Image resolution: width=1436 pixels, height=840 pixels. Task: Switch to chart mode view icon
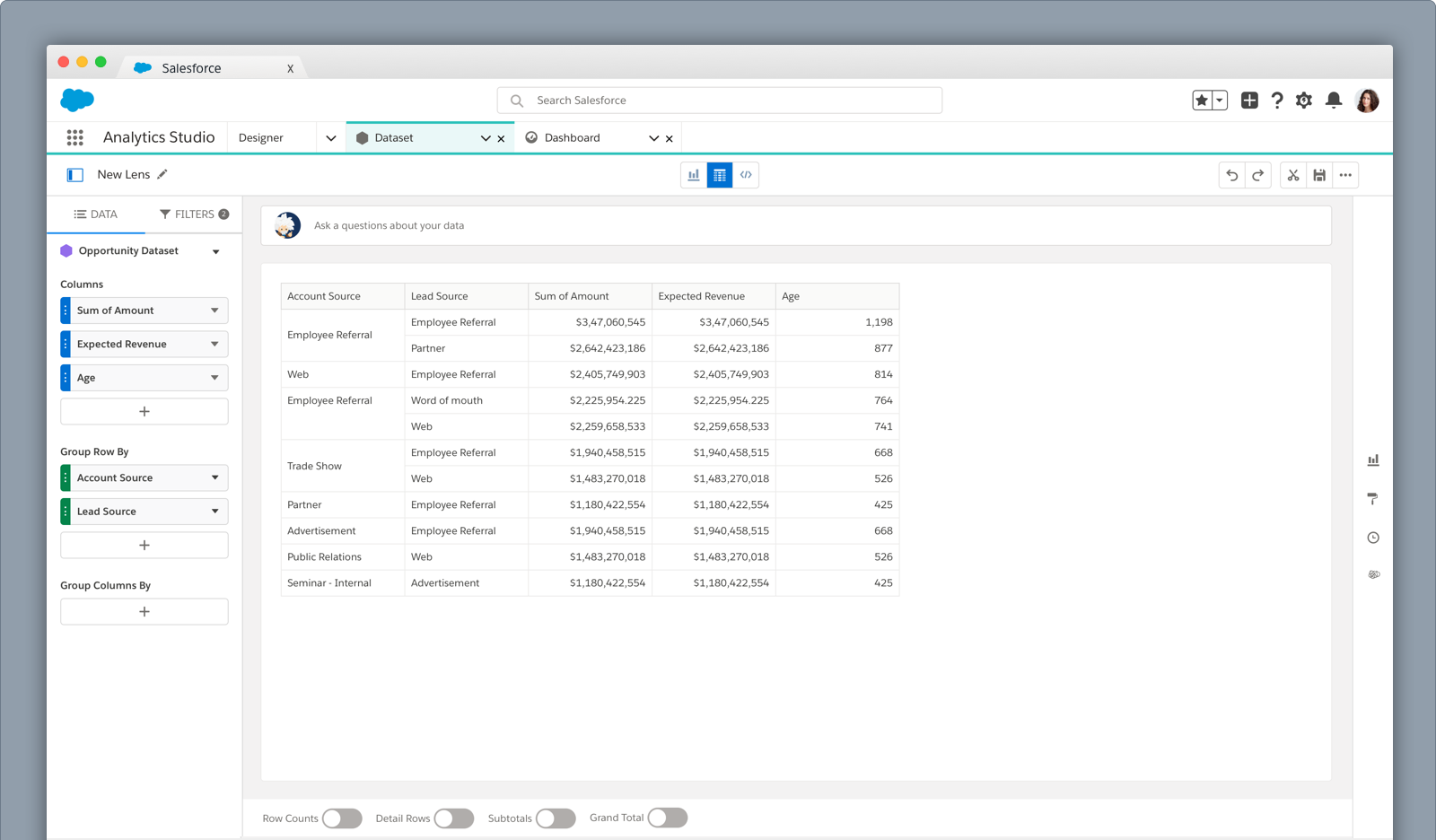point(694,175)
